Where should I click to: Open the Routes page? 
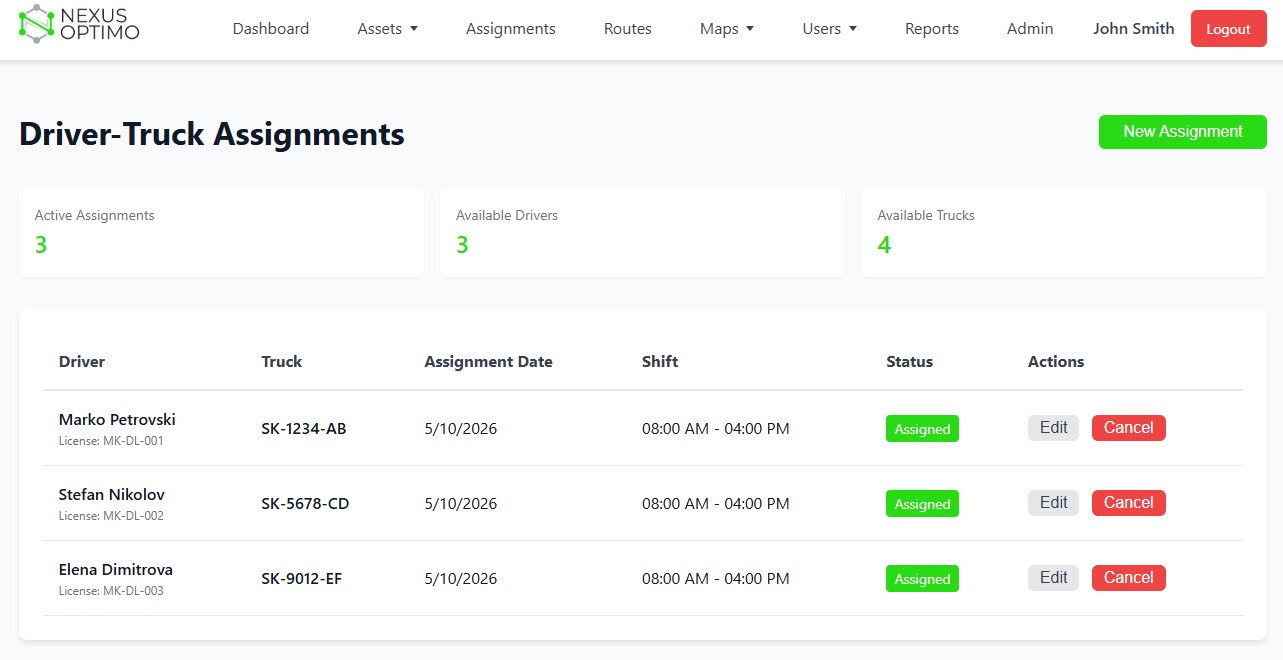coord(628,29)
